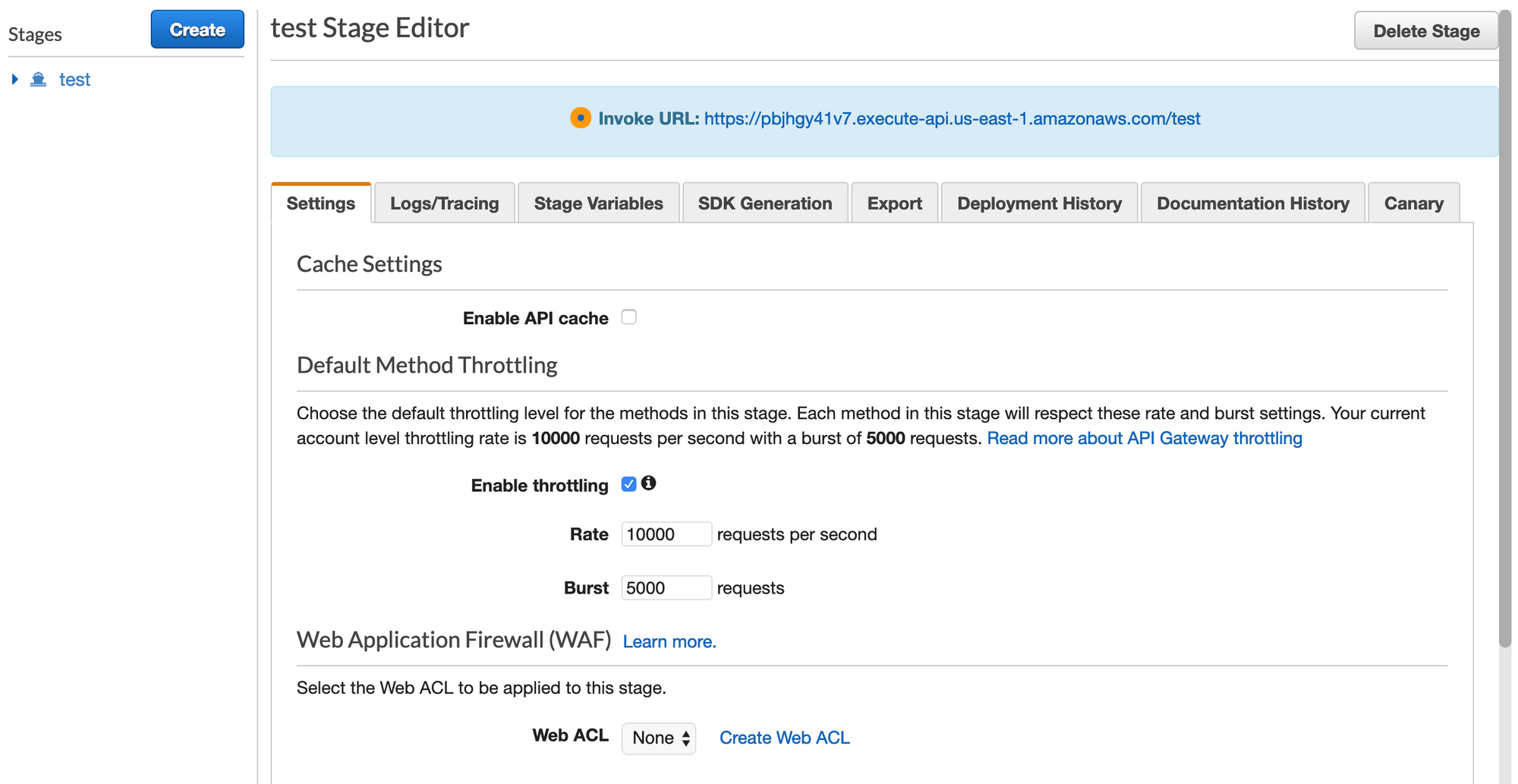The width and height of the screenshot is (1518, 784).
Task: Uncheck the Enable throttling checkbox
Action: point(628,484)
